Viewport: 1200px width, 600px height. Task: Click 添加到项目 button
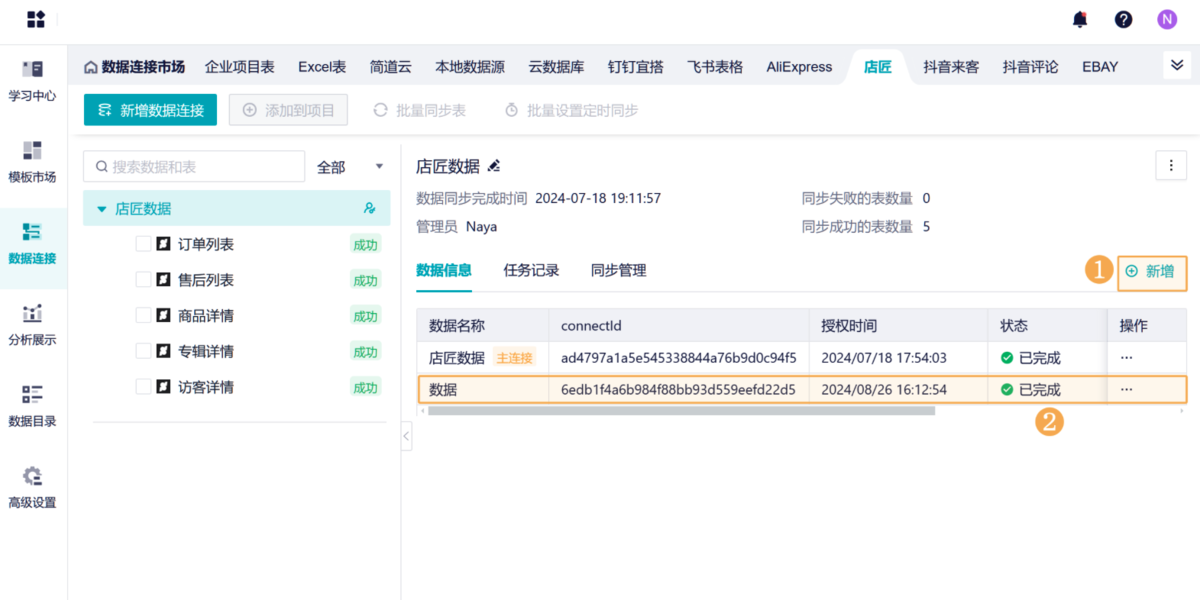288,110
